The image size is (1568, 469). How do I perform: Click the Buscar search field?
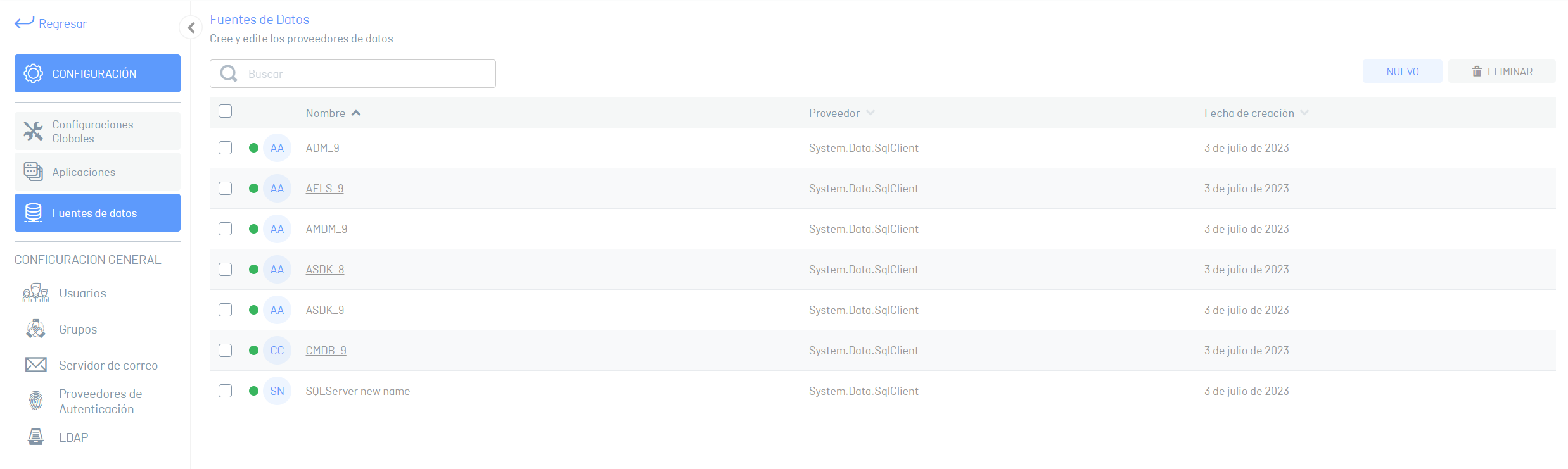coord(353,73)
